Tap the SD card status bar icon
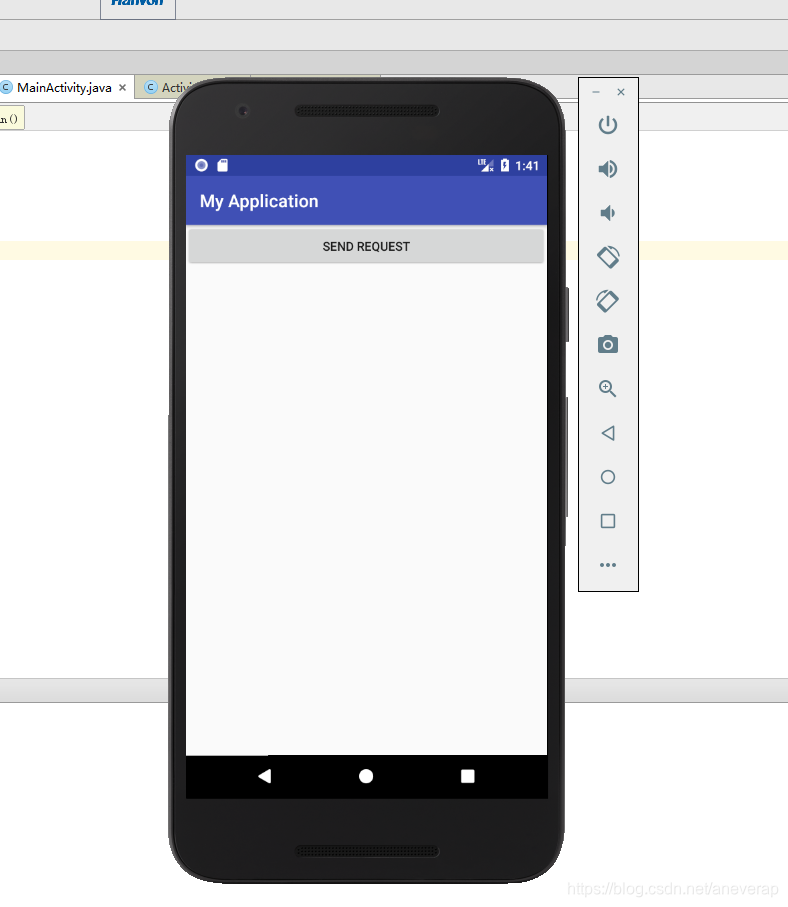The image size is (788, 907). pyautogui.click(x=222, y=165)
